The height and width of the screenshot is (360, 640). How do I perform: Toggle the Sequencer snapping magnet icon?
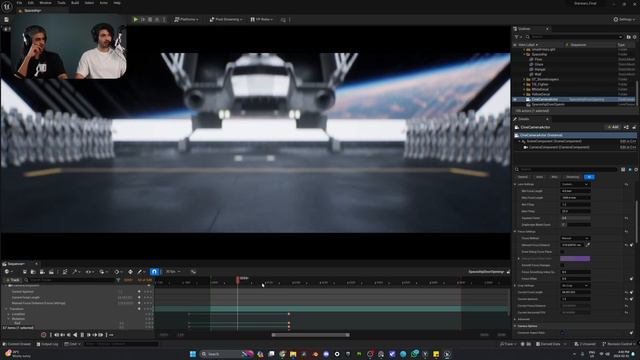click(154, 271)
